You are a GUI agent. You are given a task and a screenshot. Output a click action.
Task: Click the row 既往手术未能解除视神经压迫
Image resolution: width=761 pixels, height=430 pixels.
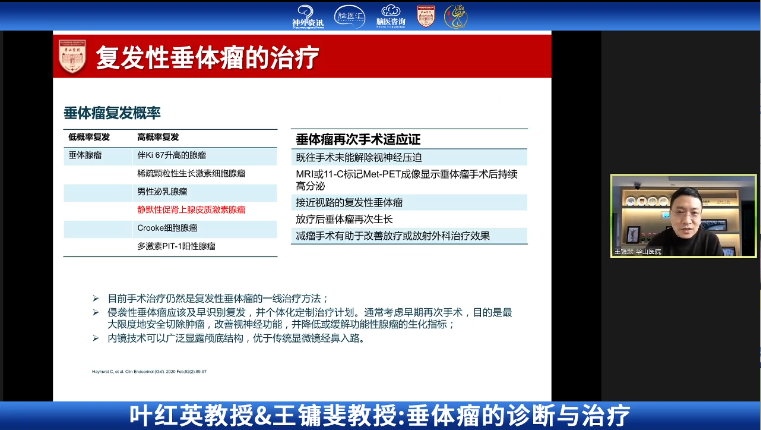click(x=409, y=158)
